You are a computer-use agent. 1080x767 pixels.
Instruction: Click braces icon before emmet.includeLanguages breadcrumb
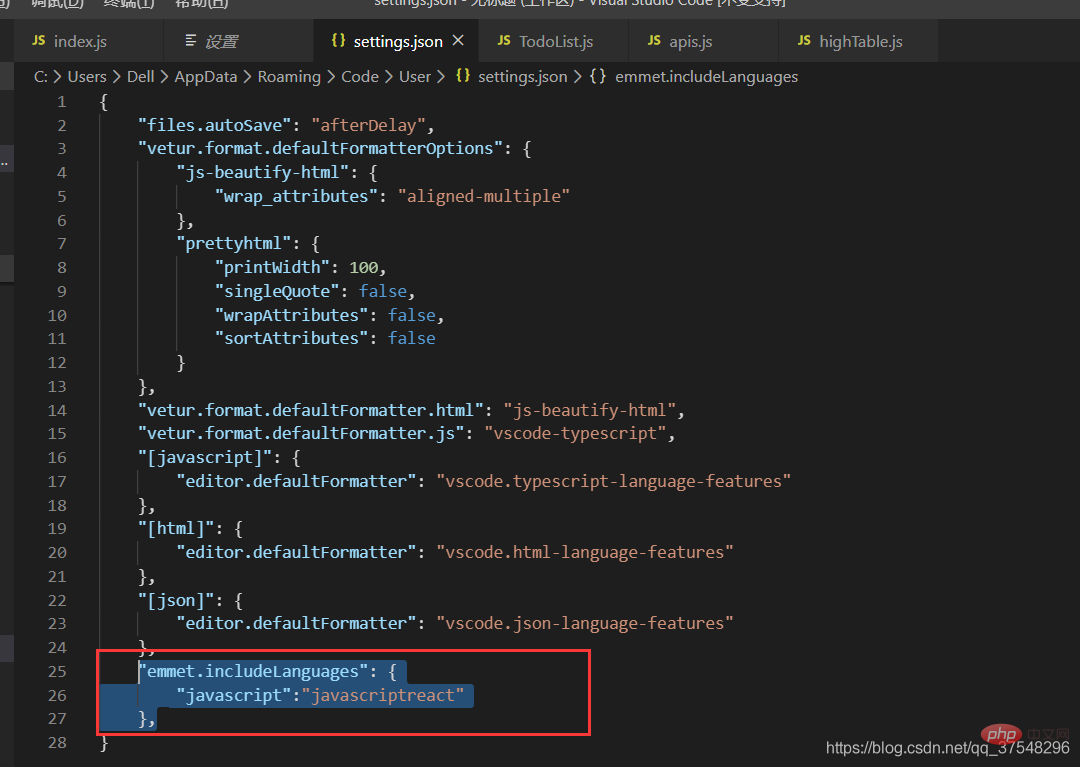(598, 76)
